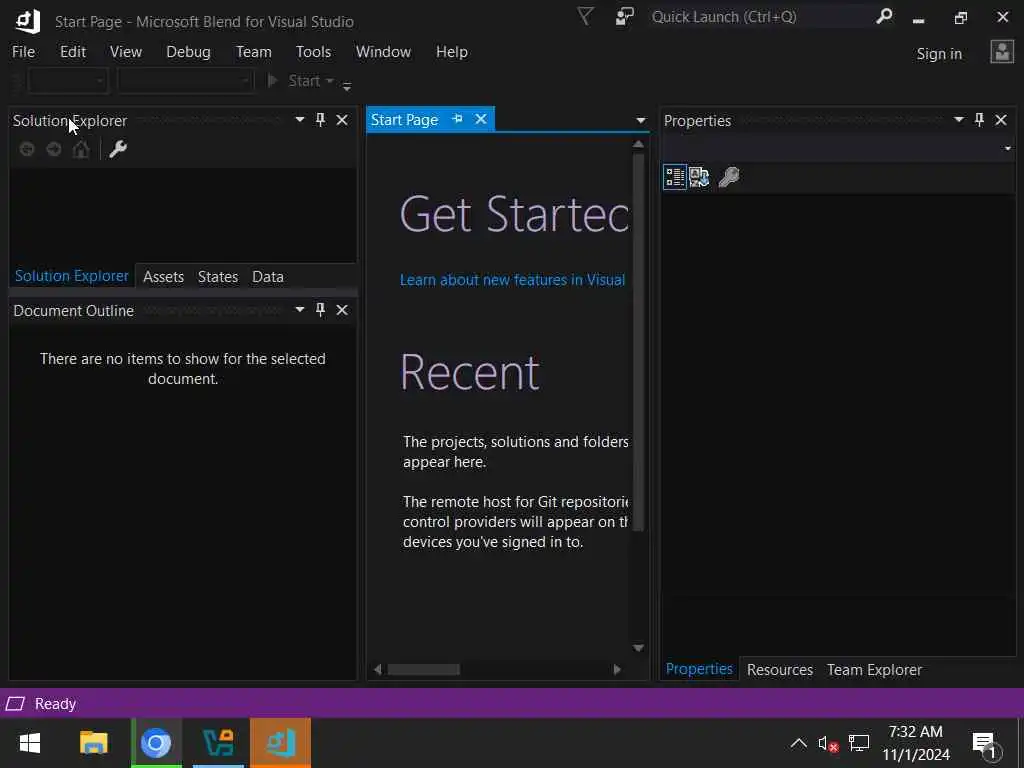Open the Windows notification center icon

coord(985,744)
